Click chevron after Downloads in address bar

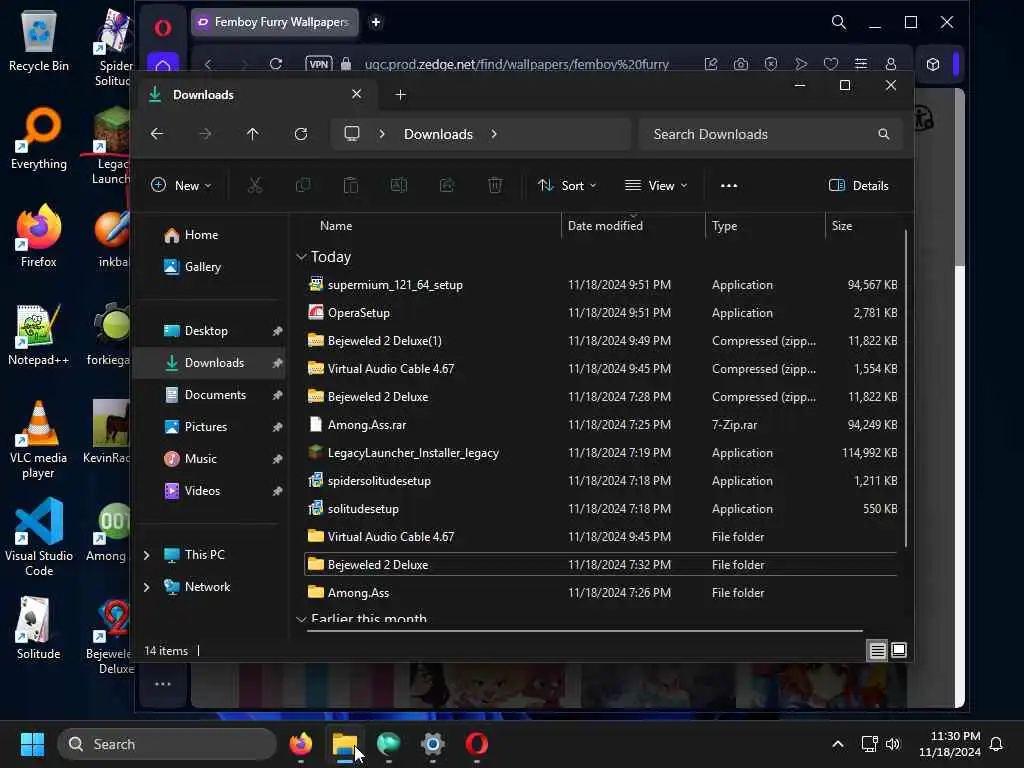pos(494,134)
